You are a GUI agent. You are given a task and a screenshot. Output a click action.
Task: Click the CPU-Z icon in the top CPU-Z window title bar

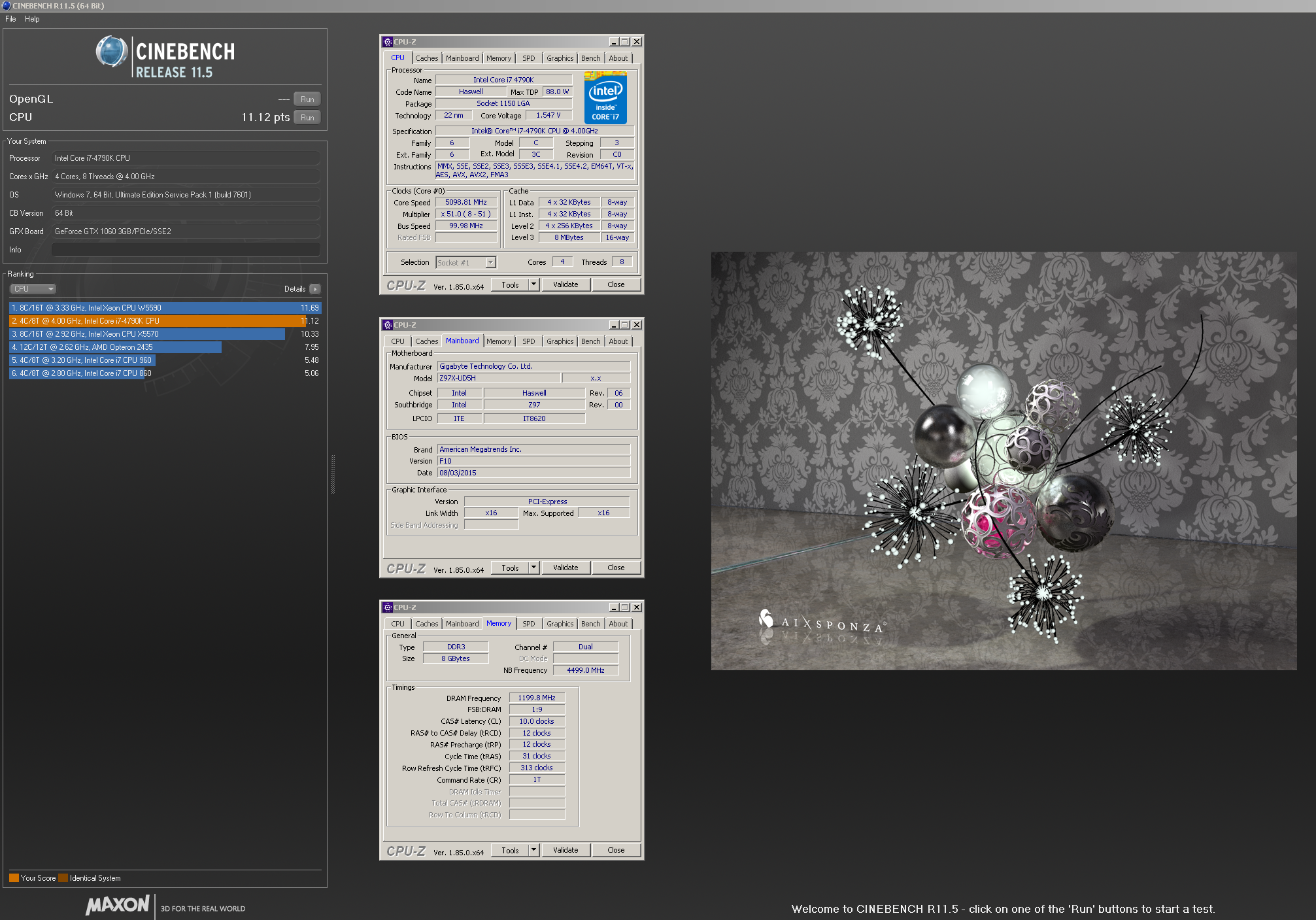pyautogui.click(x=388, y=42)
